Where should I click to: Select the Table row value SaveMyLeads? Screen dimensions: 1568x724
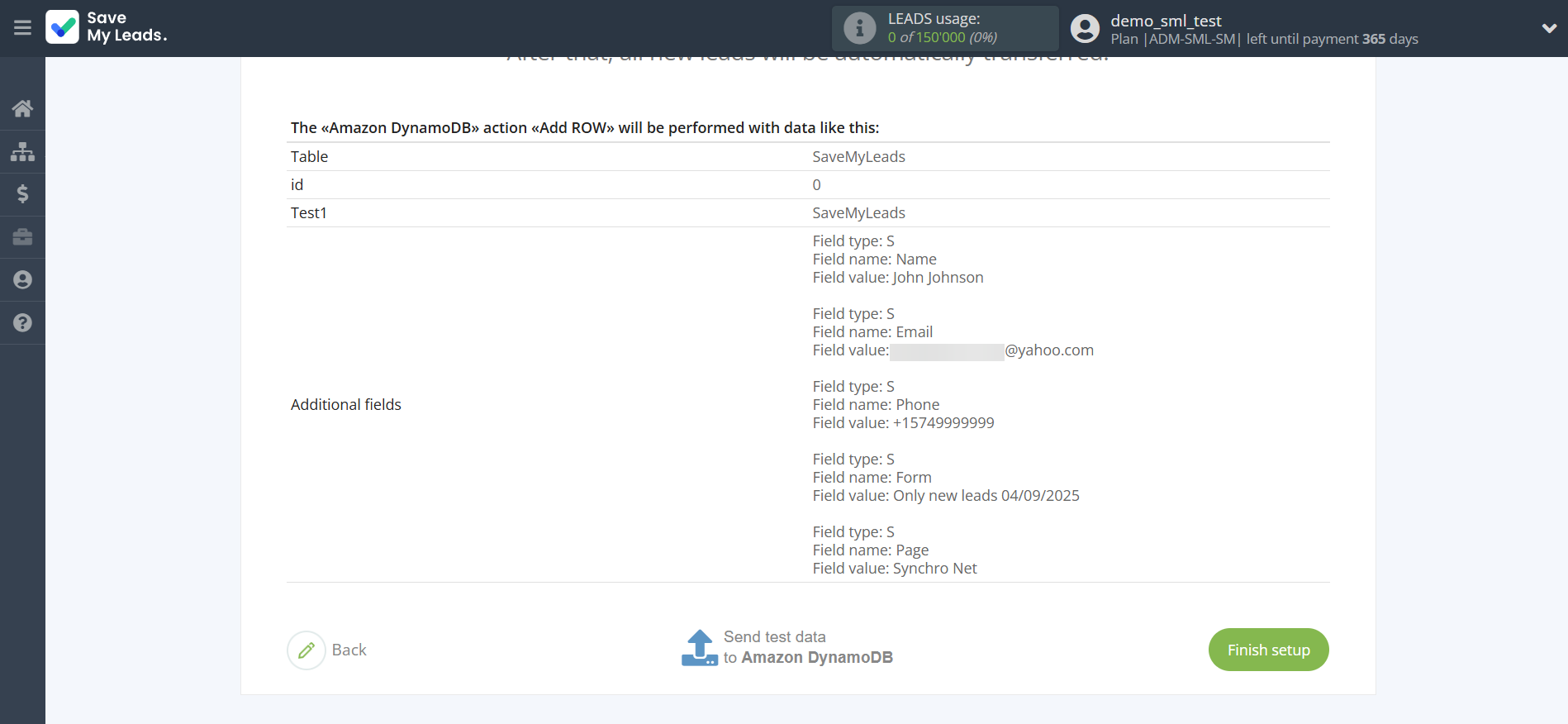click(x=858, y=157)
